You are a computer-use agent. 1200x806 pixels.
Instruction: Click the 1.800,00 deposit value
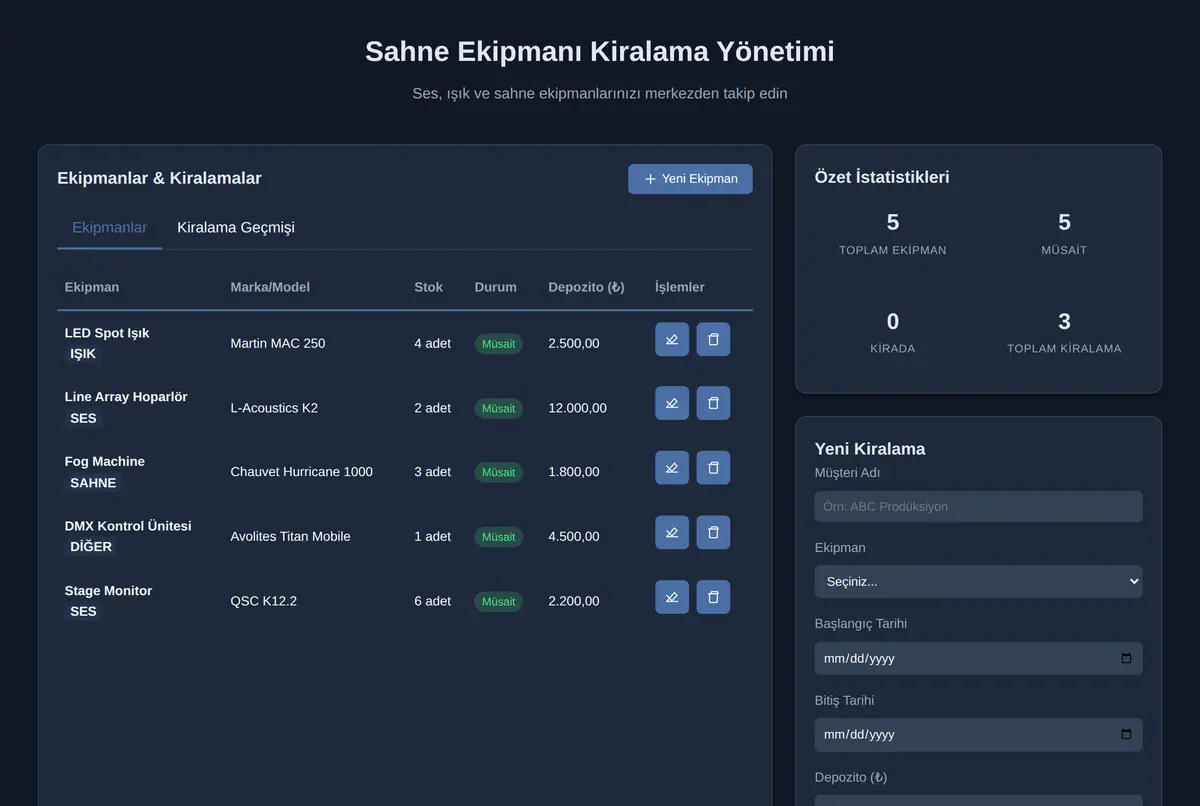[x=574, y=472]
